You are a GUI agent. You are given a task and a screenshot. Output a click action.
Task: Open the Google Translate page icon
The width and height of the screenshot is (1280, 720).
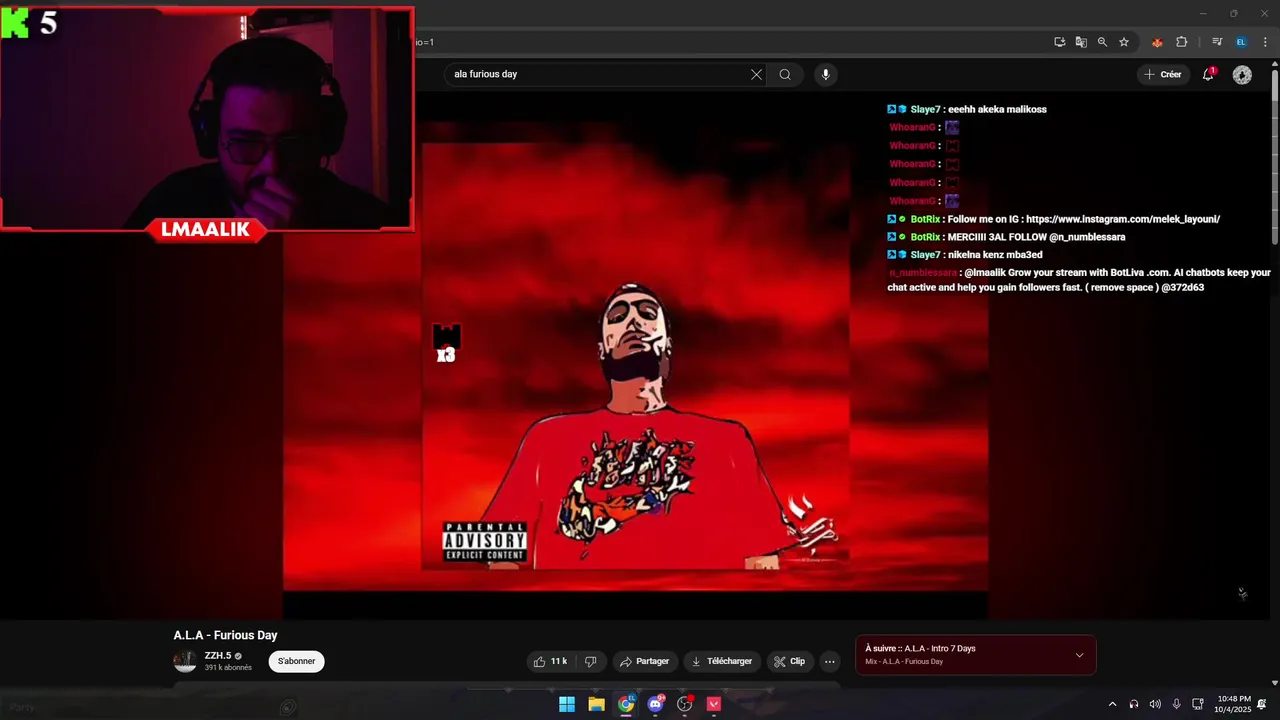1081,42
